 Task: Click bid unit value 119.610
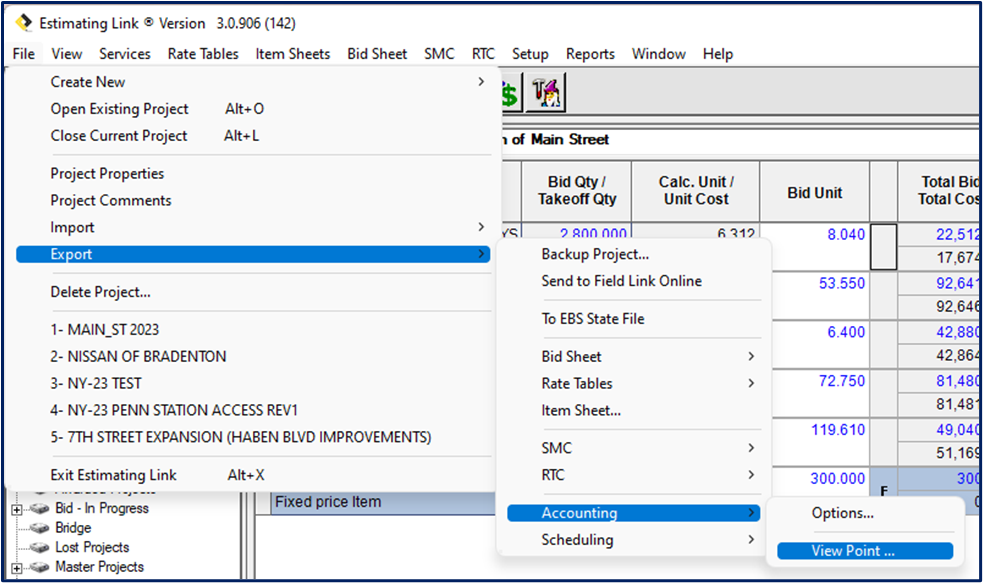tap(838, 430)
